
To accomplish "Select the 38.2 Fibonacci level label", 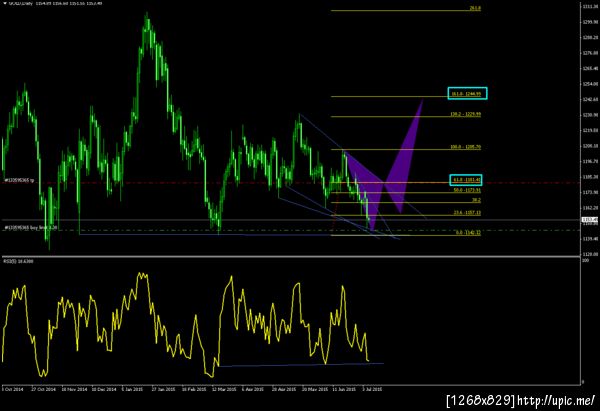I will click(476, 200).
